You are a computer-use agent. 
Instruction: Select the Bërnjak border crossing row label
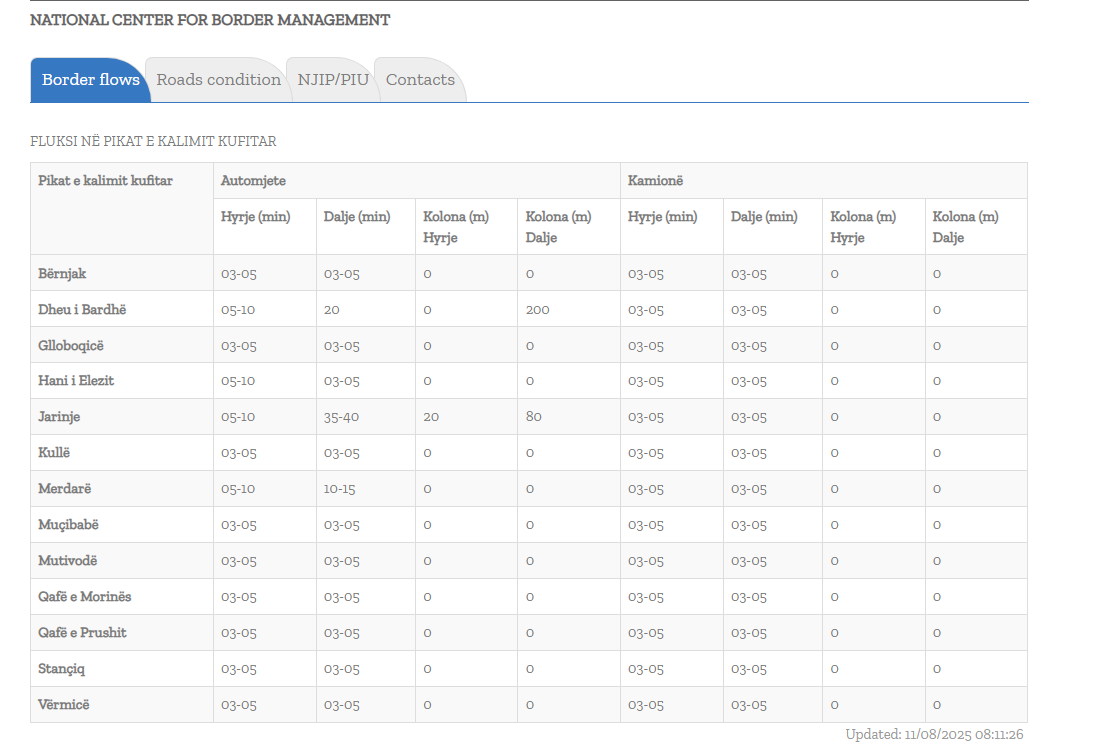tap(62, 274)
